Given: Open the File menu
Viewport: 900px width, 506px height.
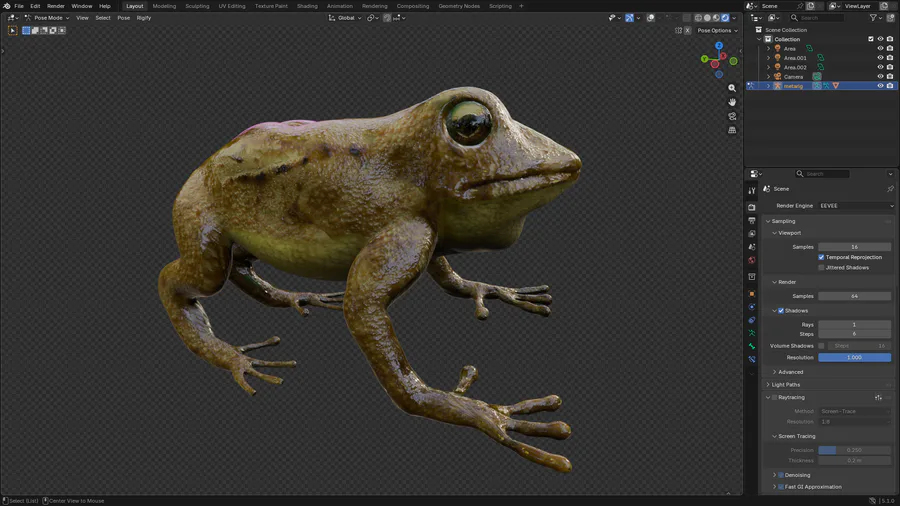Looking at the screenshot, I should (19, 6).
